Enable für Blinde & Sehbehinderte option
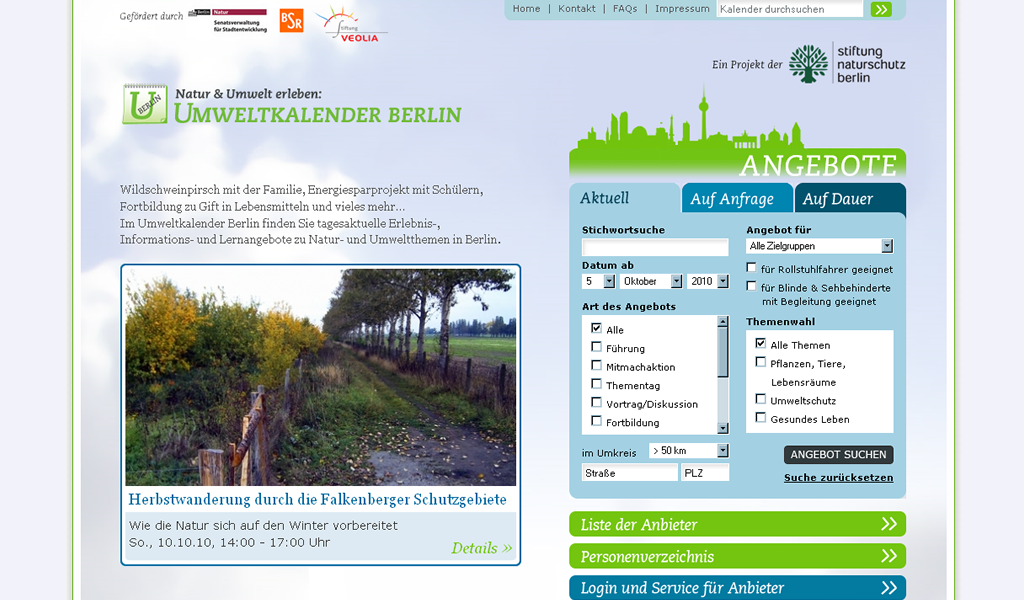This screenshot has width=1024, height=600. [x=752, y=287]
